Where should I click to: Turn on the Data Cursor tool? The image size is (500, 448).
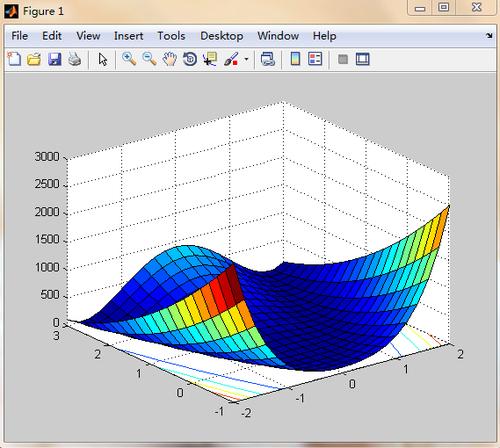[210, 59]
